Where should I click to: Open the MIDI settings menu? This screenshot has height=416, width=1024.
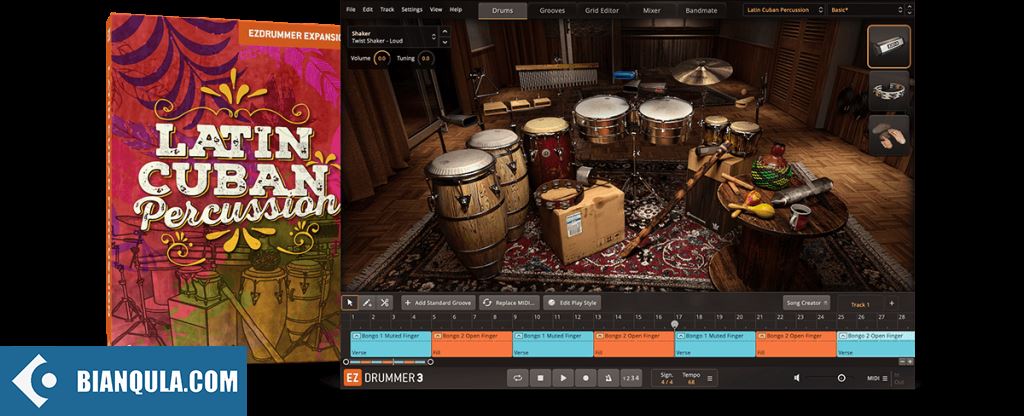(877, 378)
